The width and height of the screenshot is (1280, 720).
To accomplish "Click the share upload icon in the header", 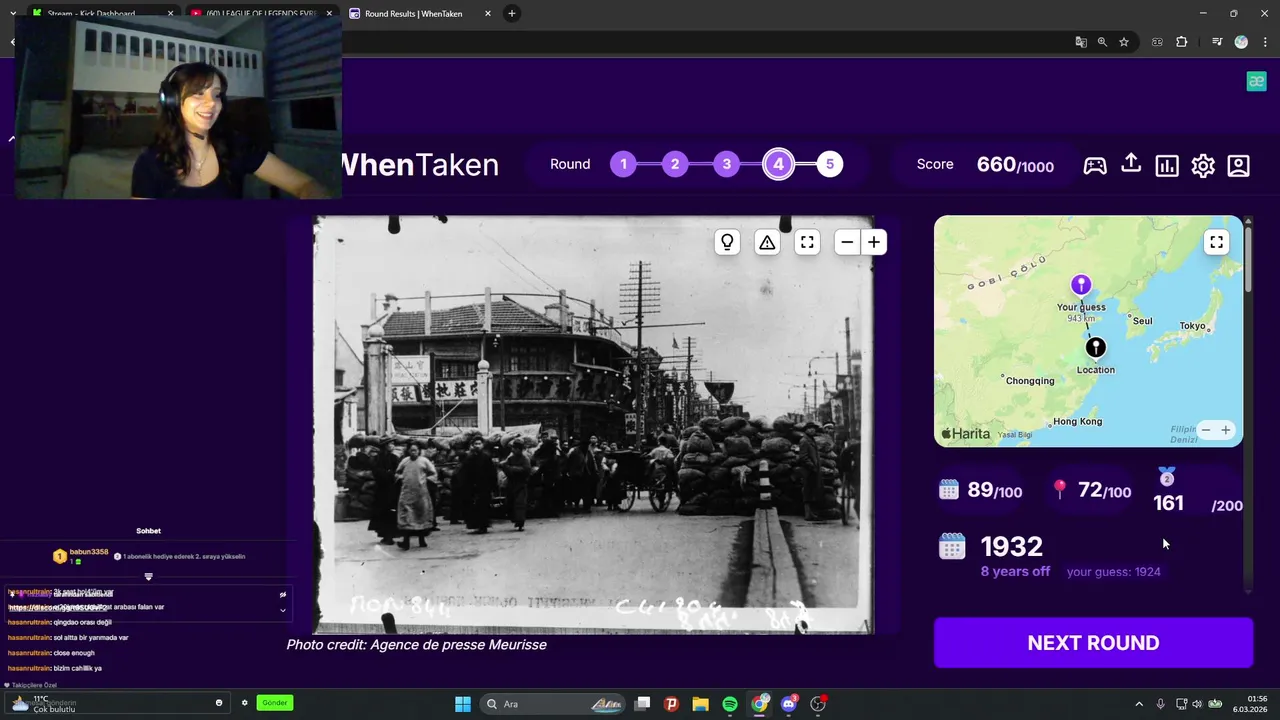I will tap(1131, 164).
